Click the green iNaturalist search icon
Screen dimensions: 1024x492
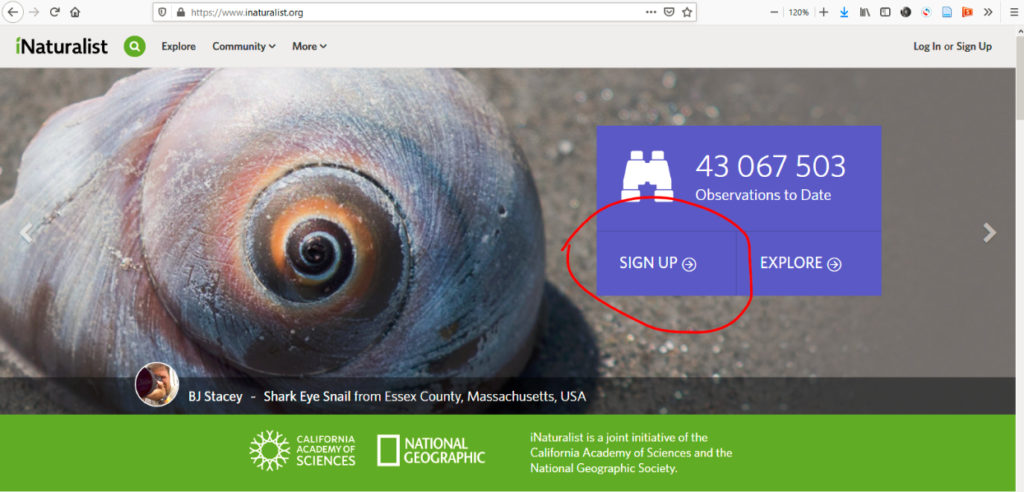pos(134,46)
